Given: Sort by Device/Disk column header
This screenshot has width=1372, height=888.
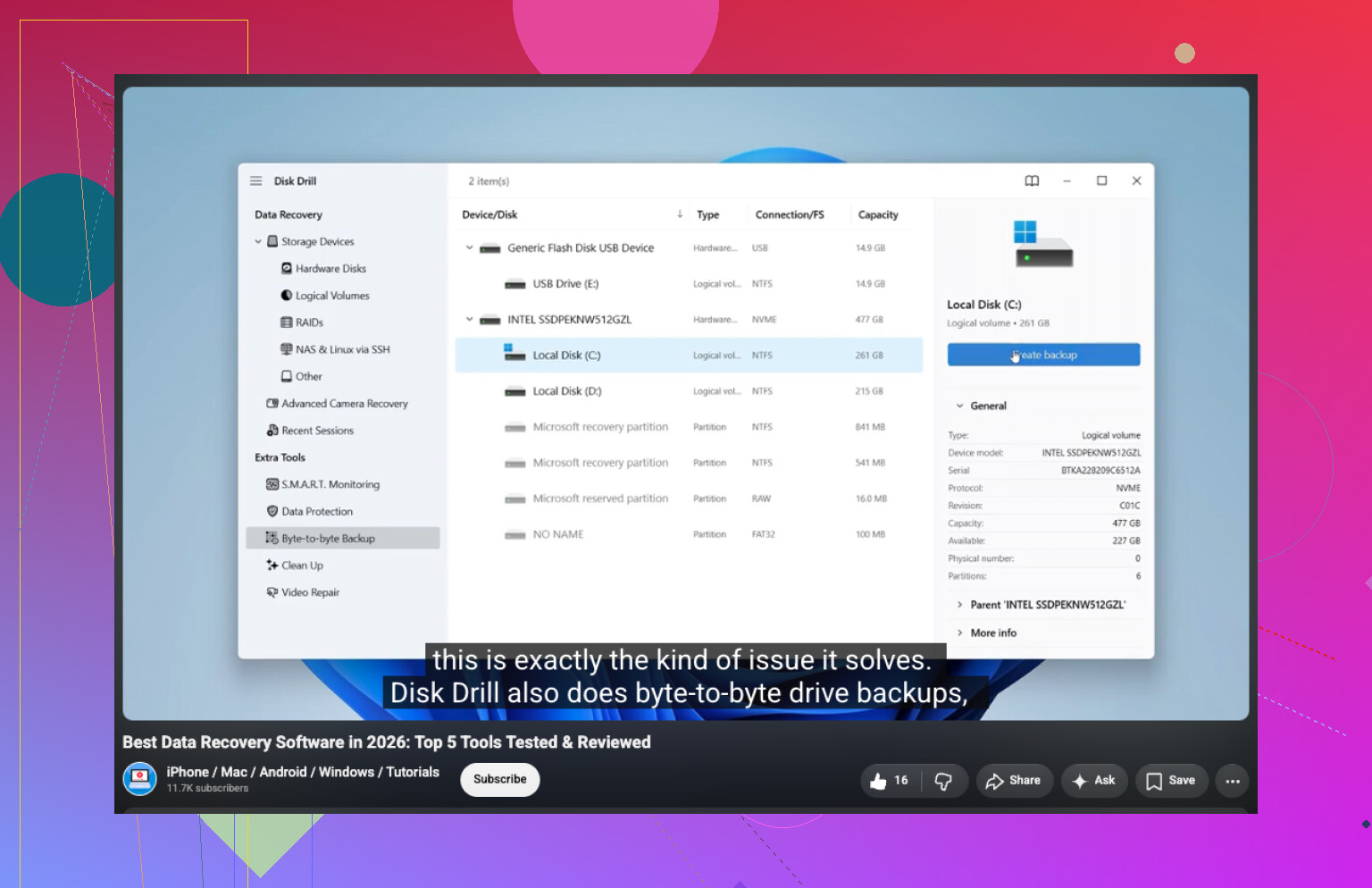Looking at the screenshot, I should point(489,214).
